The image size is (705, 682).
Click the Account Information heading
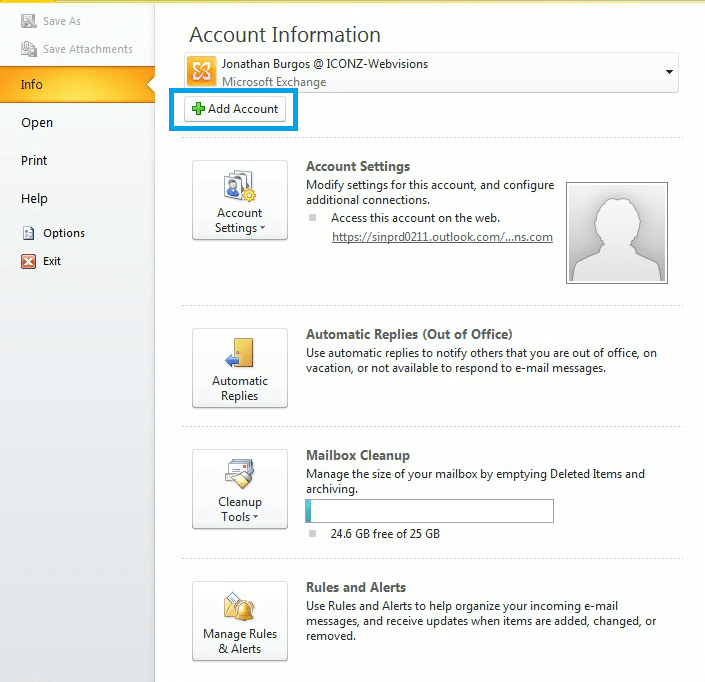coord(285,35)
